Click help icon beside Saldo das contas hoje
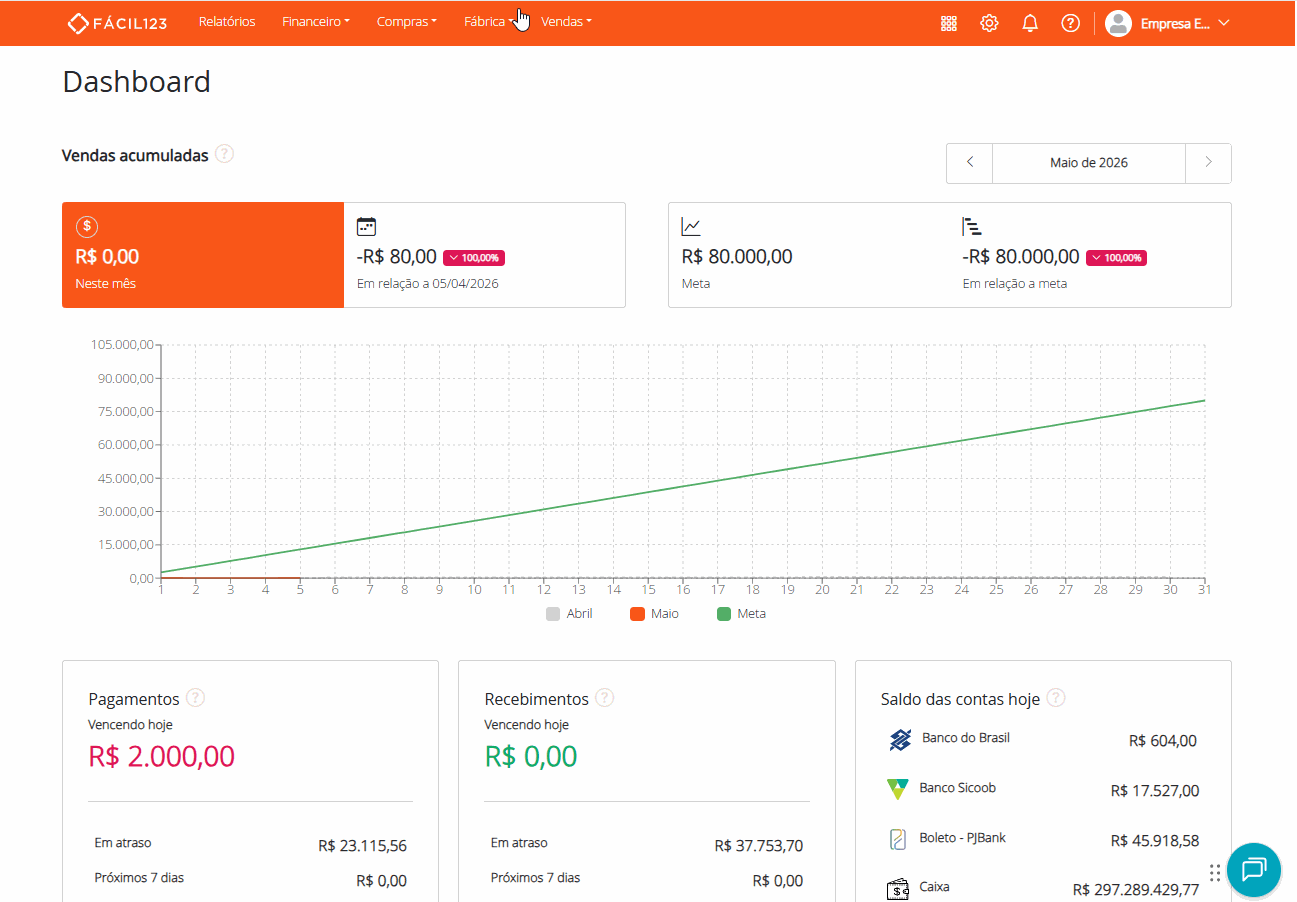This screenshot has height=902, width=1297. pos(1056,698)
